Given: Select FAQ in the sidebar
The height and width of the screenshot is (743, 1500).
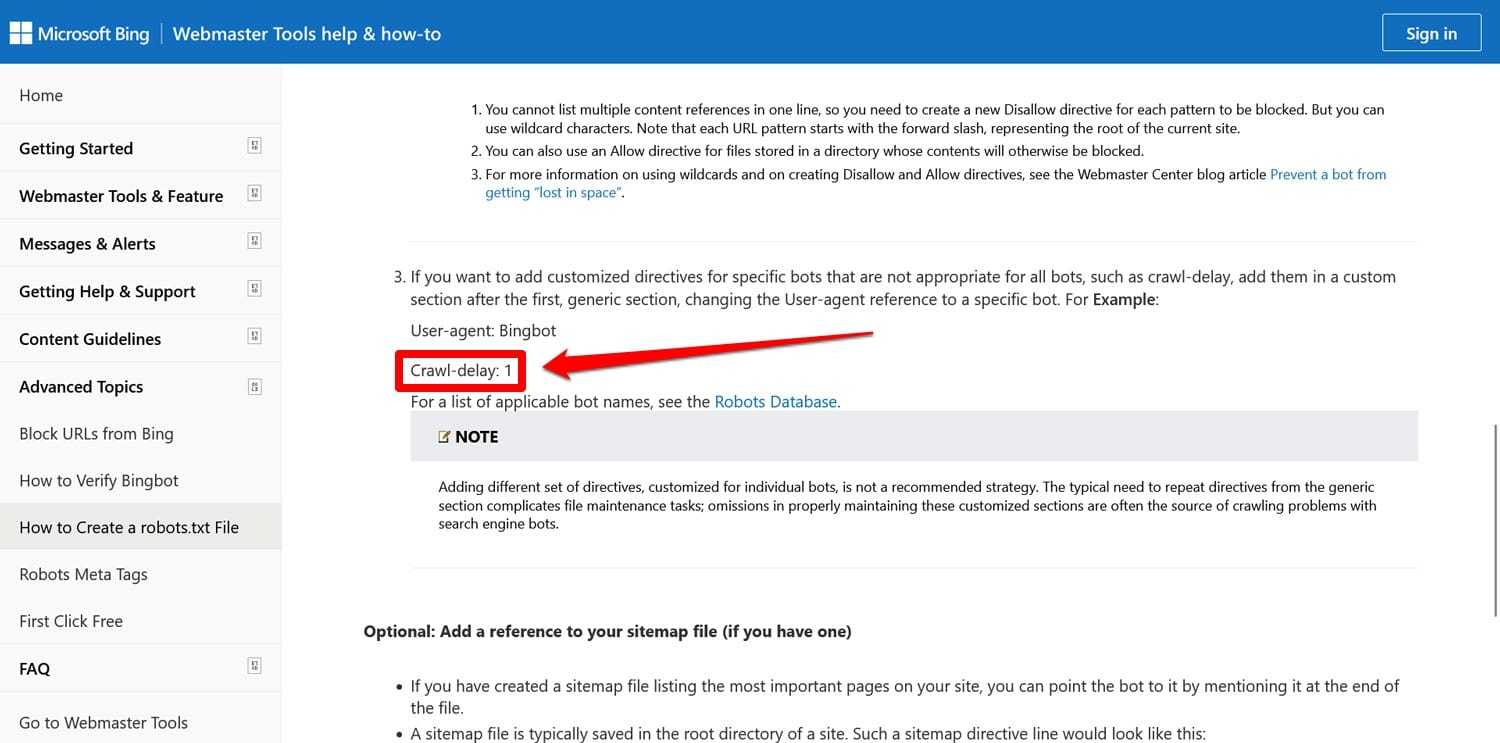Looking at the screenshot, I should (x=34, y=669).
